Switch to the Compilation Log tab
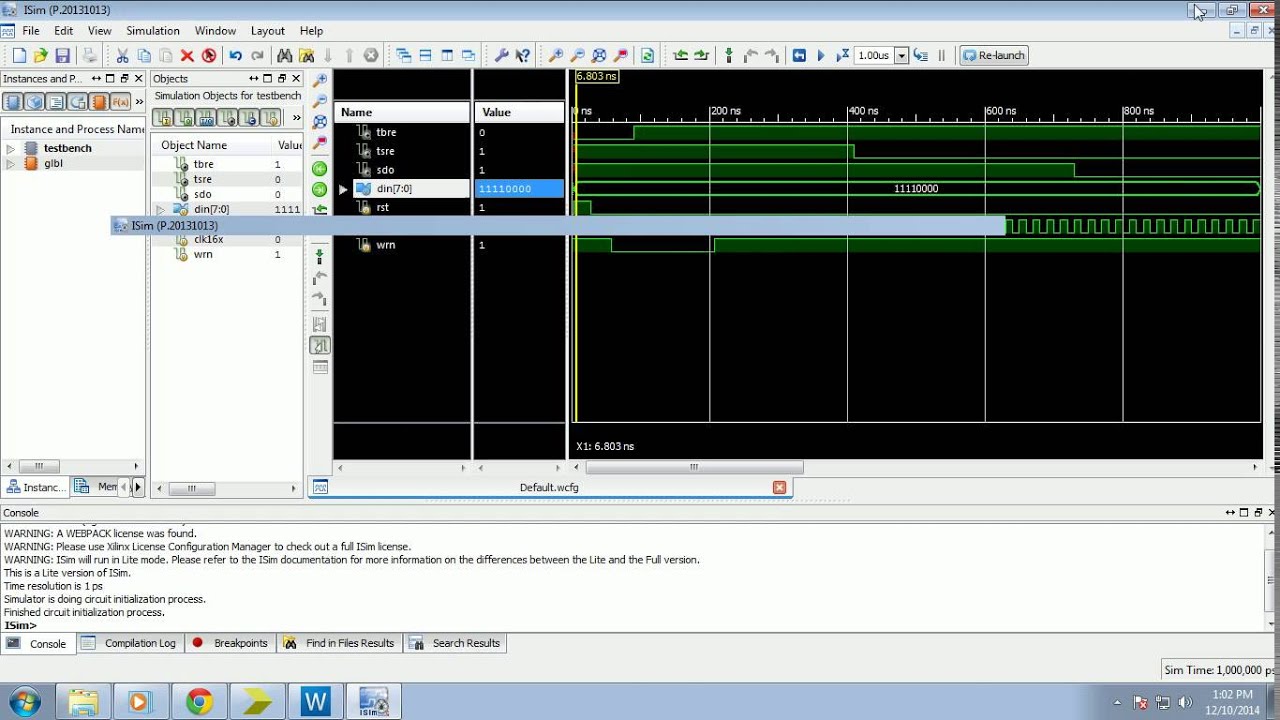 [128, 643]
